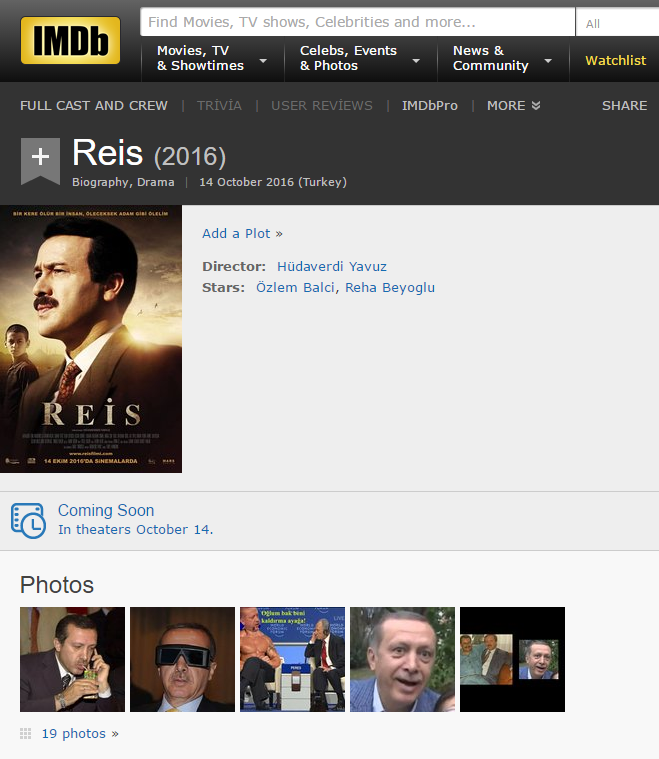Image resolution: width=659 pixels, height=759 pixels.
Task: Click the IMDb logo
Action: click(70, 40)
